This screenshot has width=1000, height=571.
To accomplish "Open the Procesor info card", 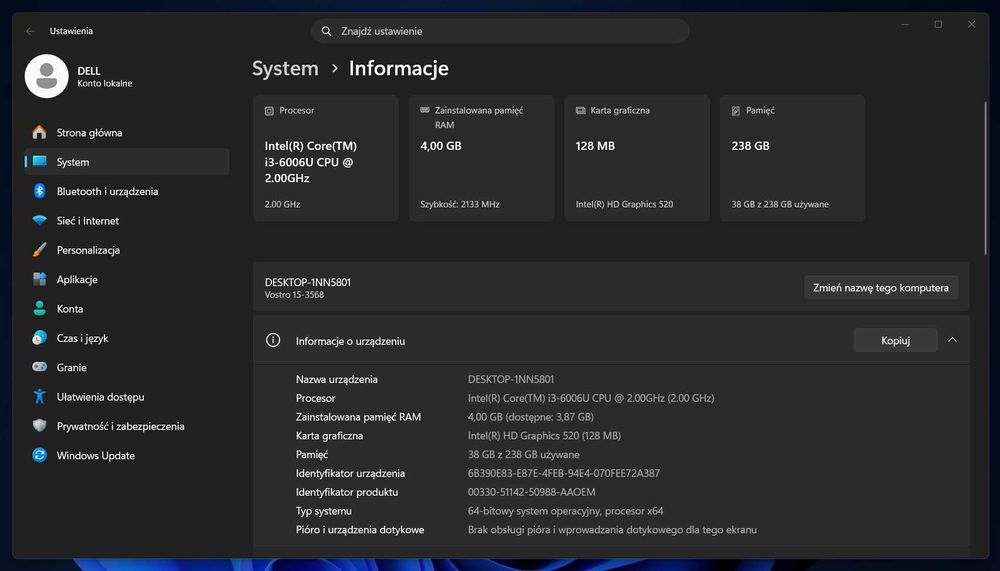I will point(326,158).
